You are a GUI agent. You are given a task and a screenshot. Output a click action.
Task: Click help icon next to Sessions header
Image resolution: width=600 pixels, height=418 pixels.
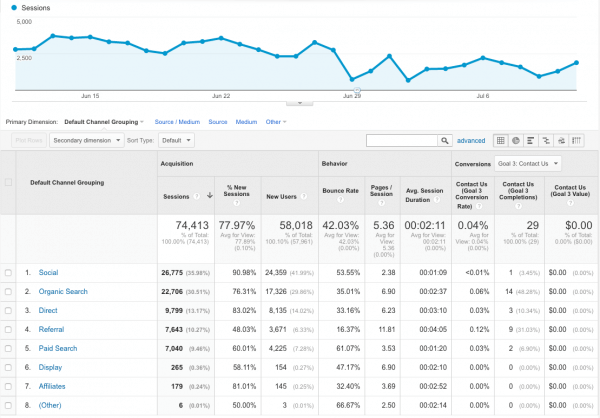[197, 196]
